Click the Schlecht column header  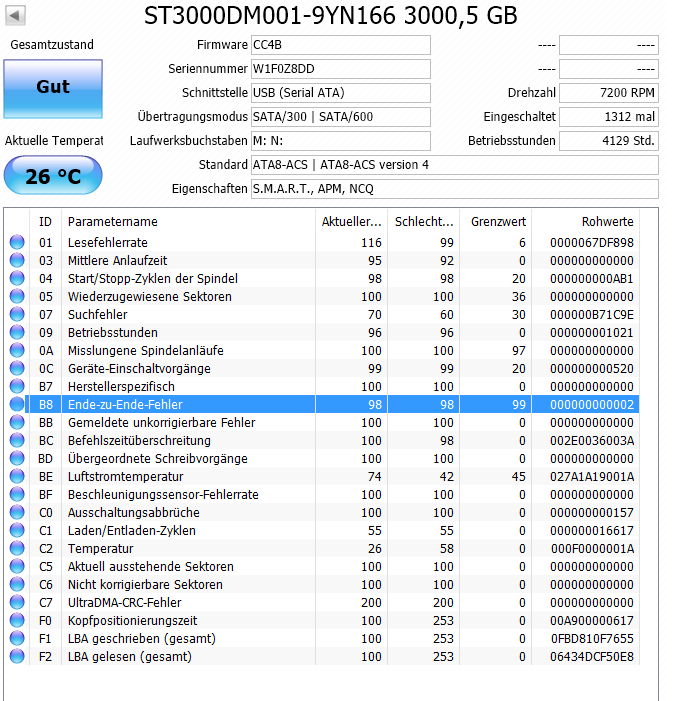tap(424, 222)
